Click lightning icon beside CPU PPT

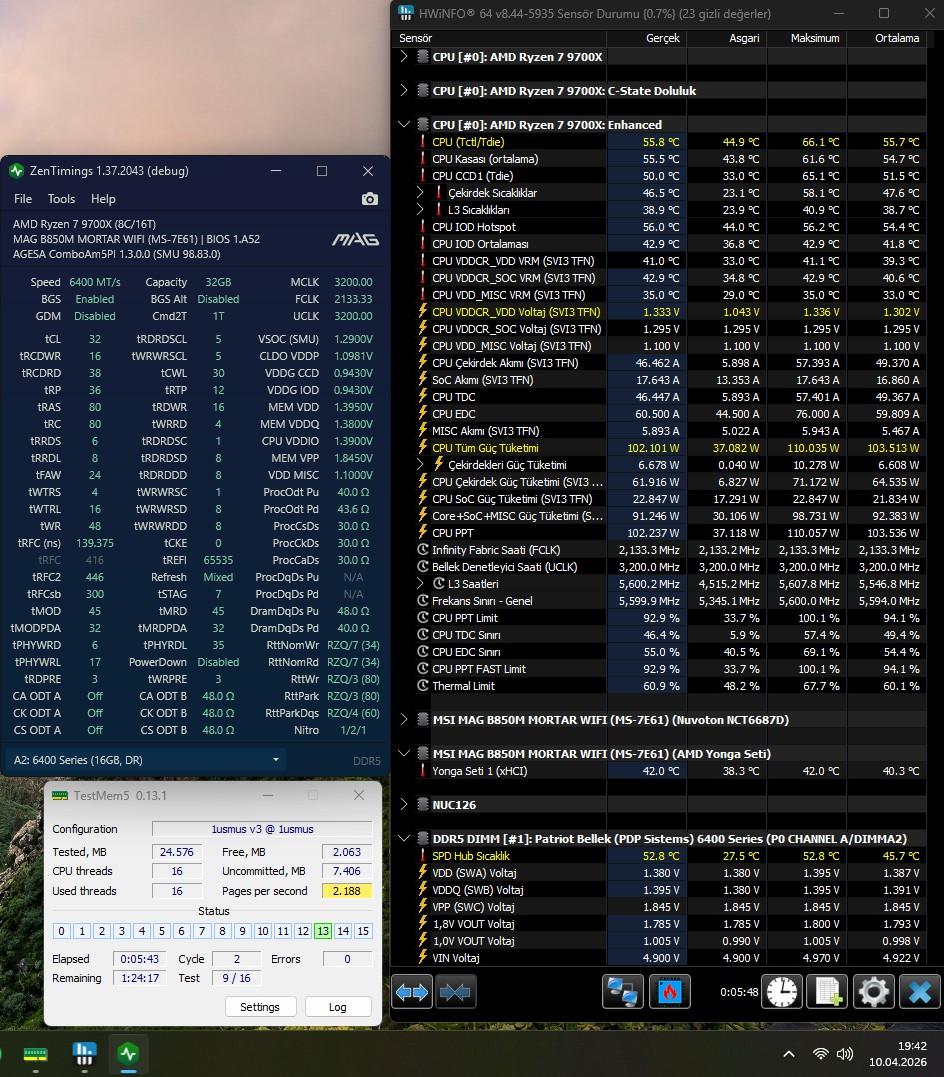(423, 533)
